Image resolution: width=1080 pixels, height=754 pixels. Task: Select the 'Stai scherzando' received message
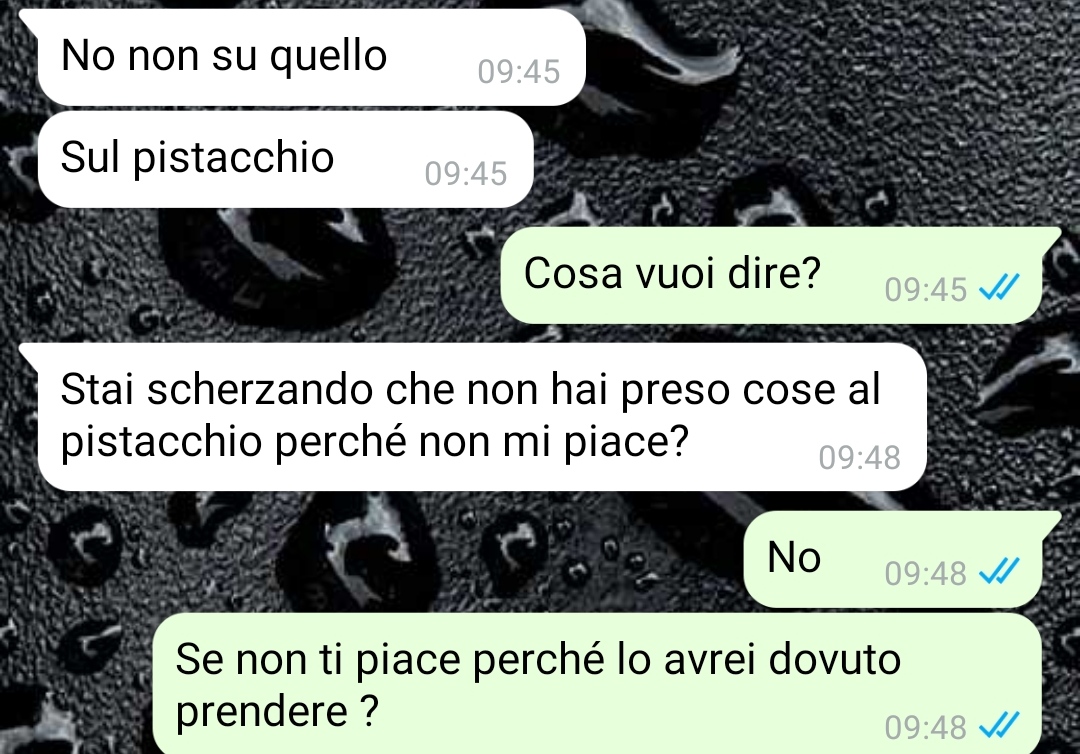(x=482, y=417)
